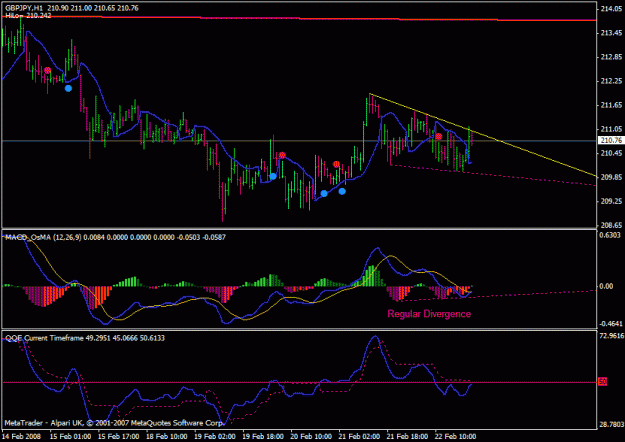625x442 pixels.
Task: Click the 214.05 price axis label
Action: pos(611,9)
